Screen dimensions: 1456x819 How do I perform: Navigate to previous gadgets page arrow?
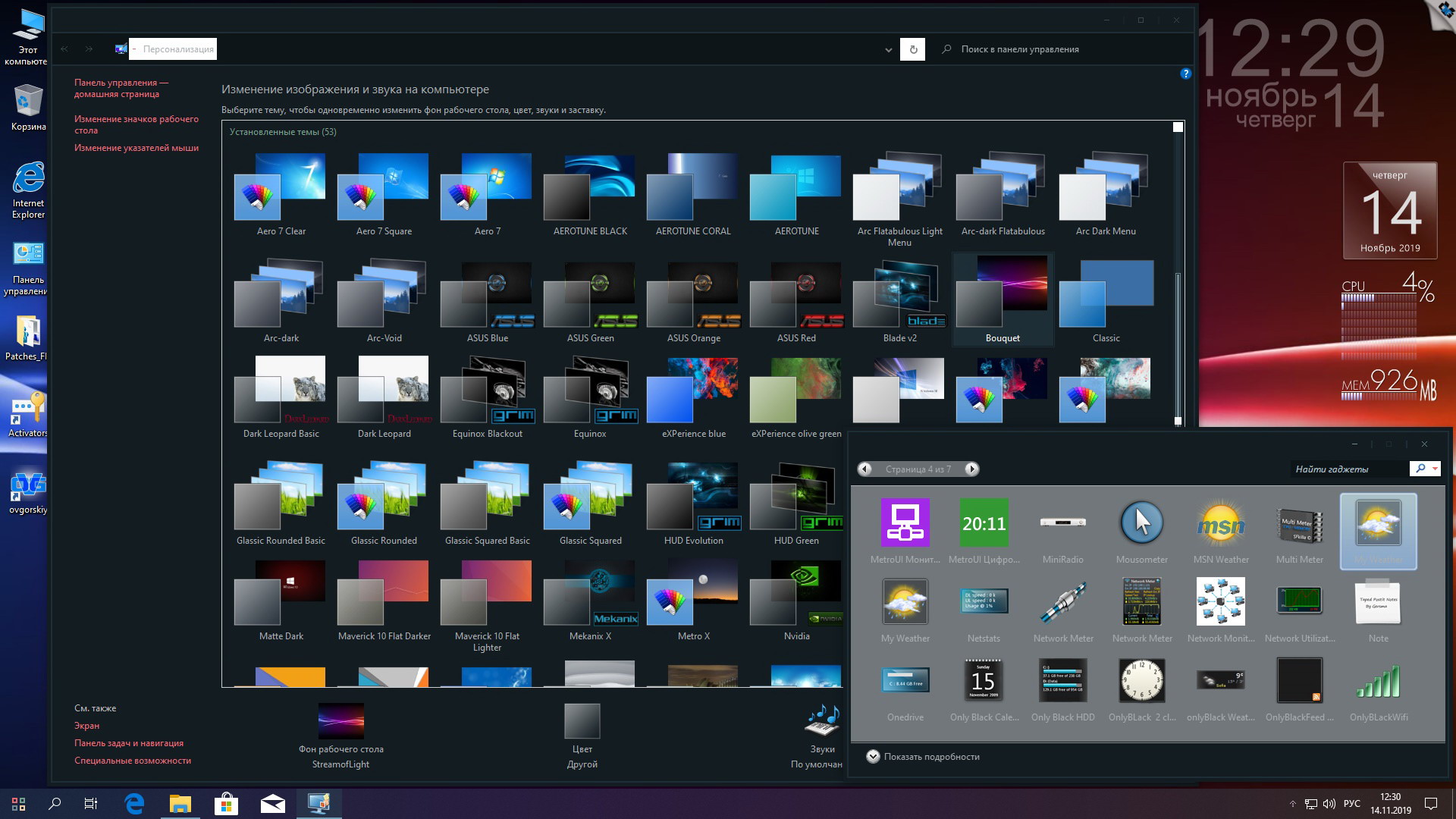864,469
